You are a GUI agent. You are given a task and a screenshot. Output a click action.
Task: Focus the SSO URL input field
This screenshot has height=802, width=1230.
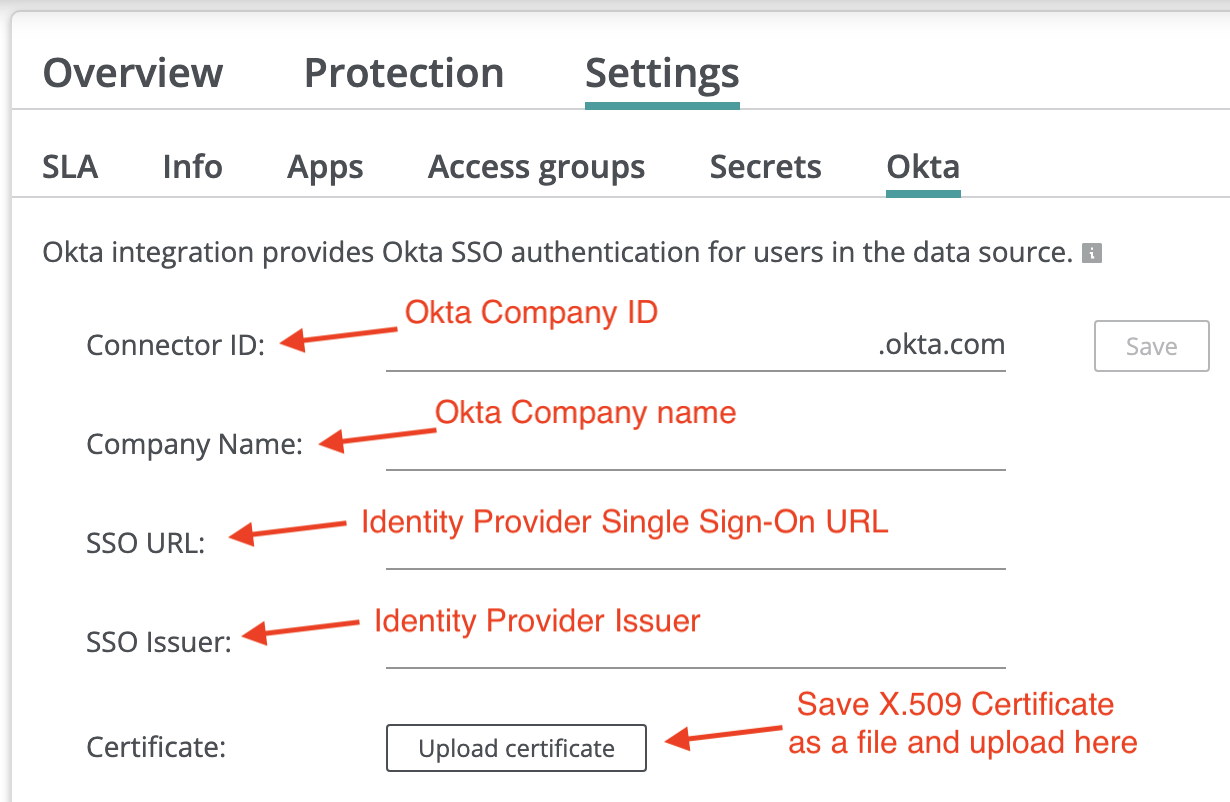pos(695,546)
